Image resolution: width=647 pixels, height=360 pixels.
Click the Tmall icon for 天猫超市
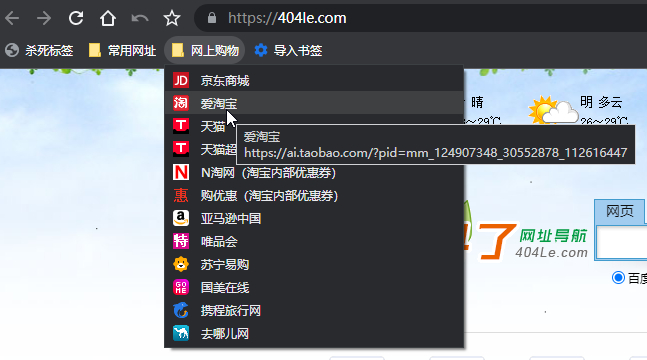click(x=181, y=149)
